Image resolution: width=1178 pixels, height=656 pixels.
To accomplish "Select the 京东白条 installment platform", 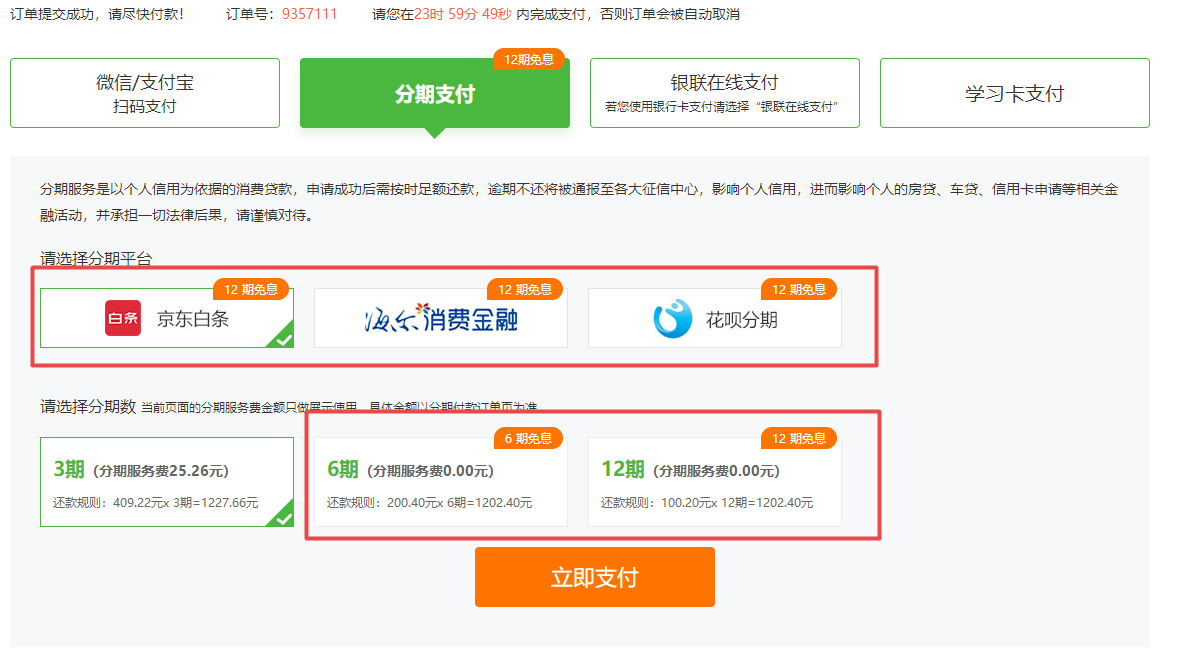I will point(166,319).
